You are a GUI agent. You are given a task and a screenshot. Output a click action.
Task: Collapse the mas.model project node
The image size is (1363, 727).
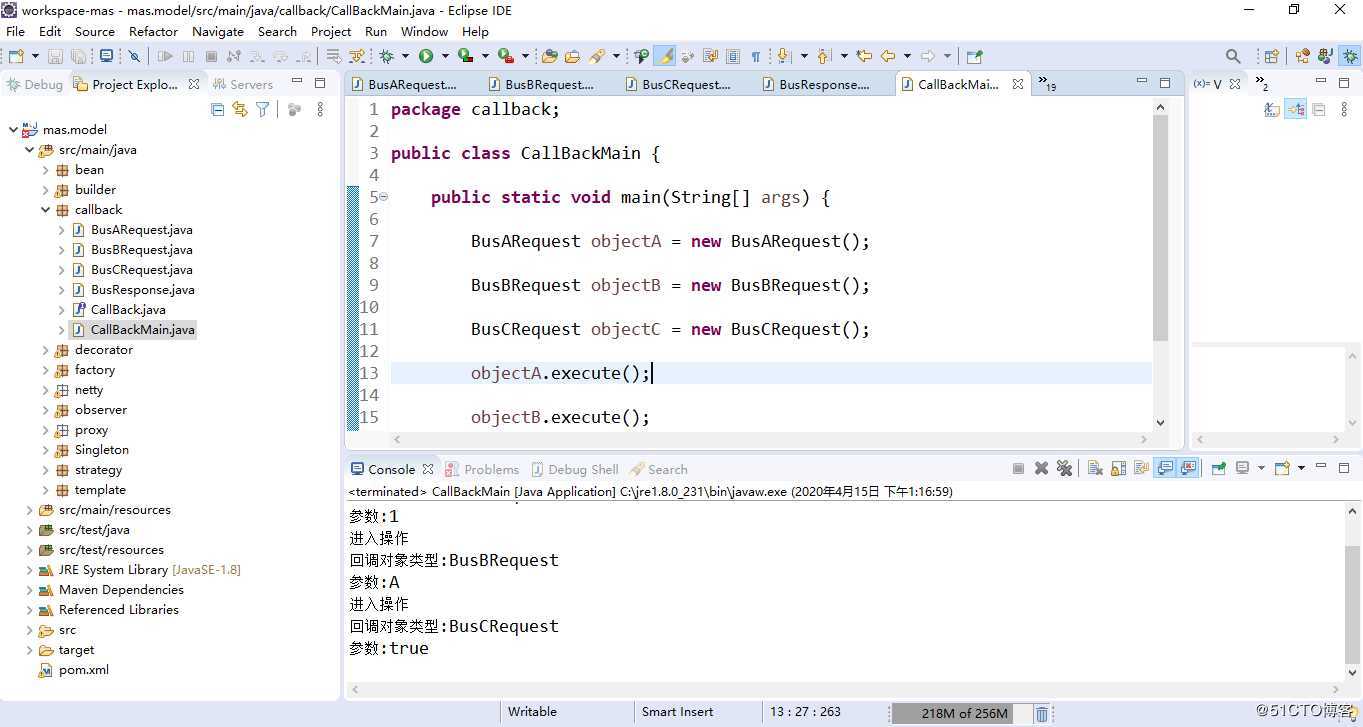pos(13,130)
